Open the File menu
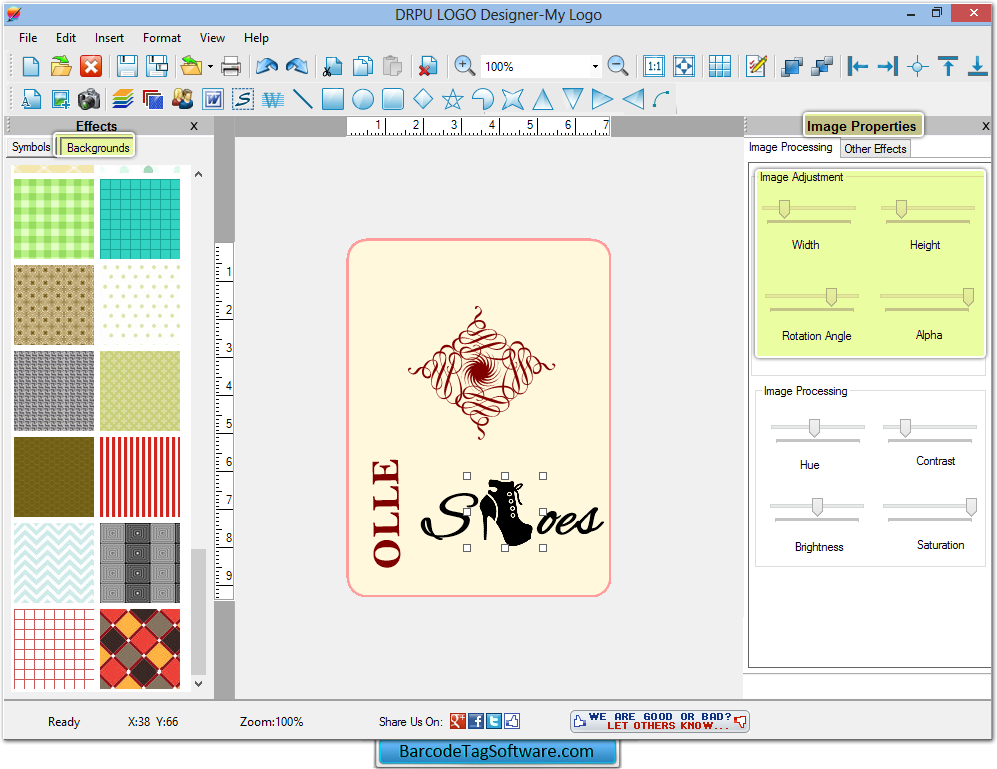 [x=28, y=38]
